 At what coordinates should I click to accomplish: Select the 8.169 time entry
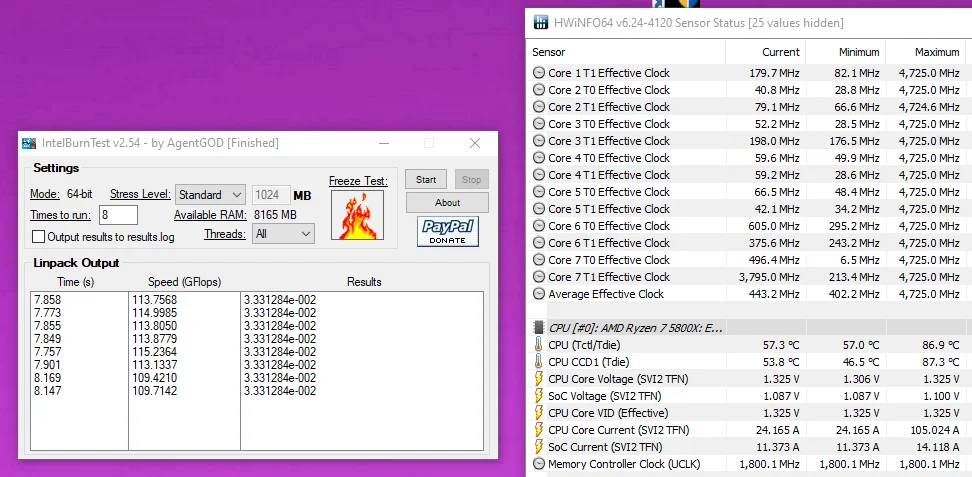pyautogui.click(x=48, y=378)
